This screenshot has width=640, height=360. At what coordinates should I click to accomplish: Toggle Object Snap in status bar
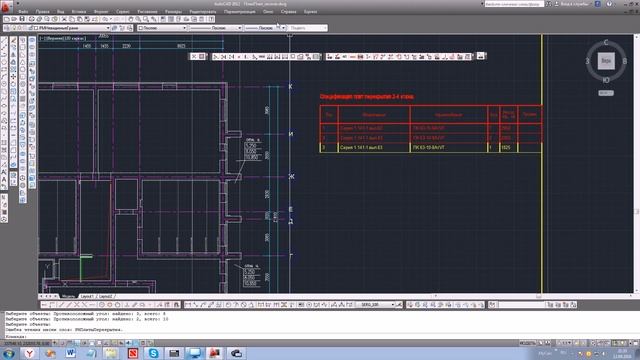tap(92, 343)
